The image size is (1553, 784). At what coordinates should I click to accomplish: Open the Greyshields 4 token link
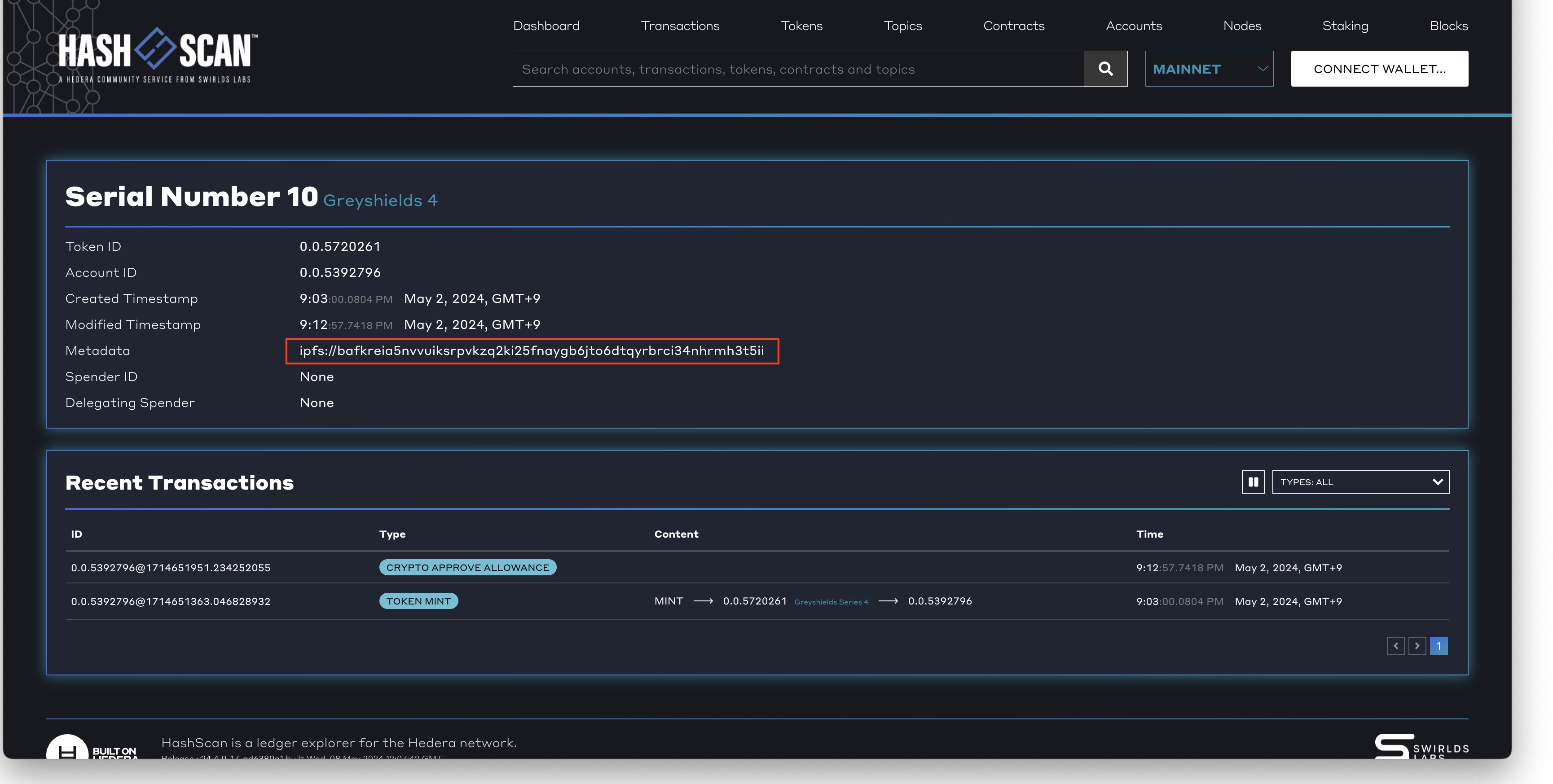(380, 200)
